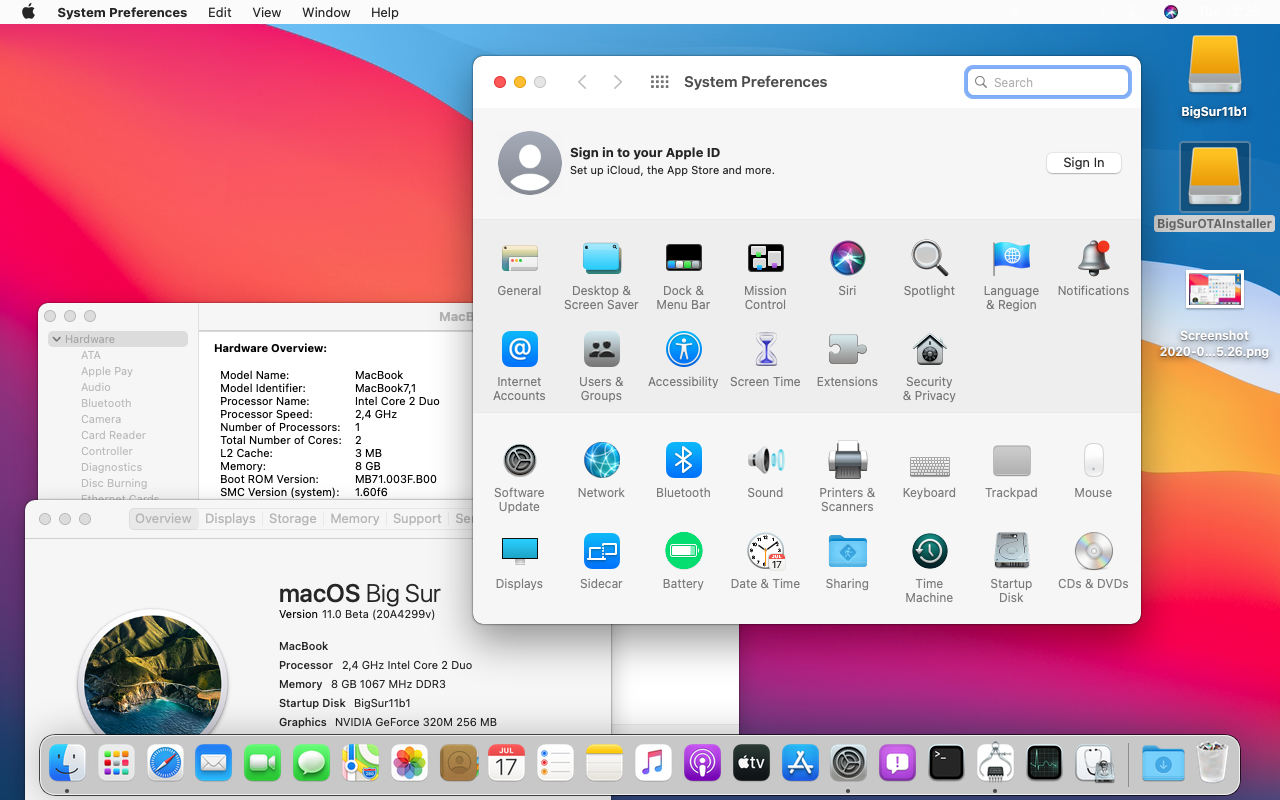The image size is (1280, 800).
Task: Open Terminal from the Dock
Action: pyautogui.click(x=946, y=764)
